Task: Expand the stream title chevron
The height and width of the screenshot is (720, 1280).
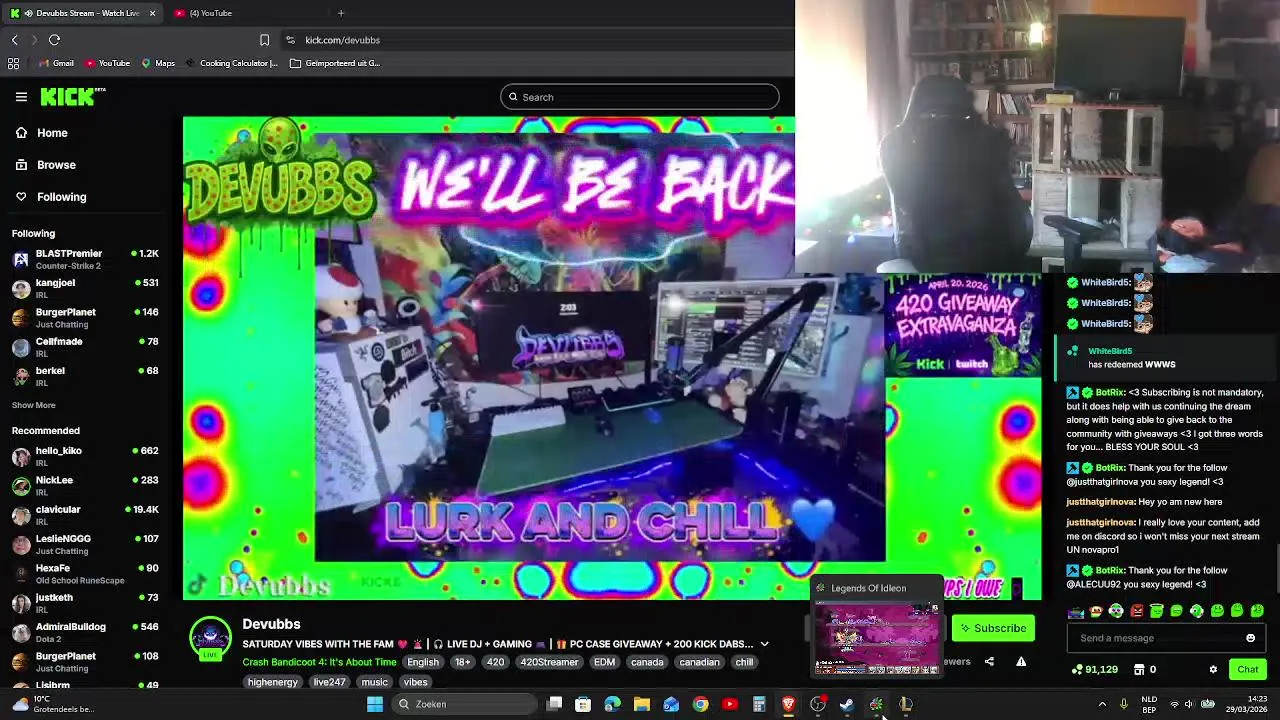Action: (x=764, y=644)
